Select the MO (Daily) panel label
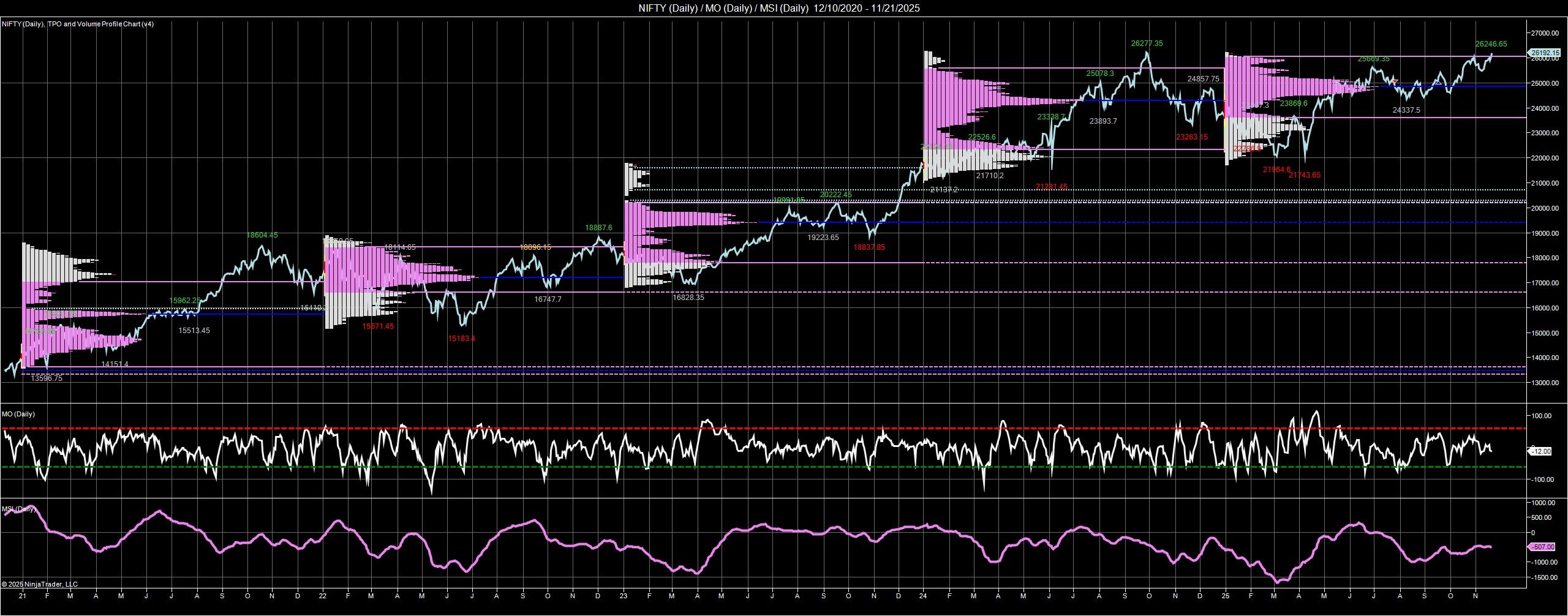The width and height of the screenshot is (1568, 616). (x=18, y=414)
